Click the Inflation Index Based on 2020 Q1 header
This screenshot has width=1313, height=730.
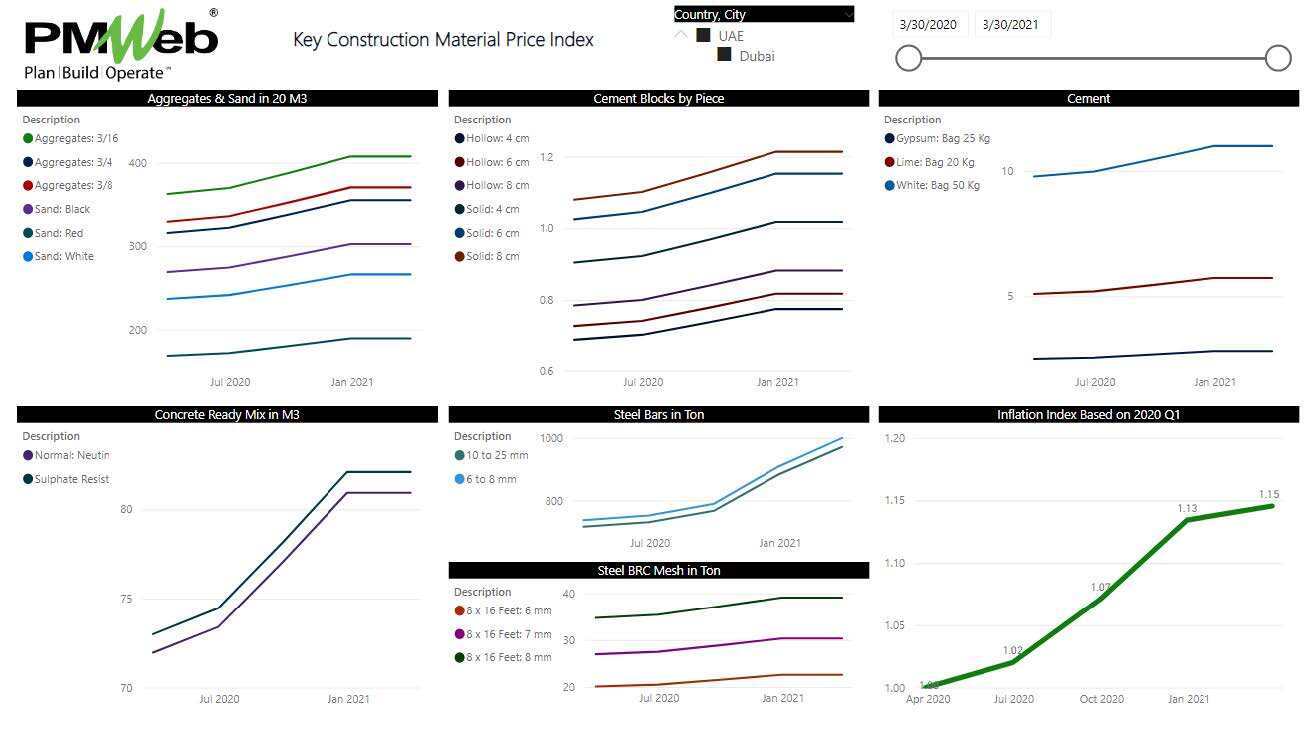tap(1088, 414)
